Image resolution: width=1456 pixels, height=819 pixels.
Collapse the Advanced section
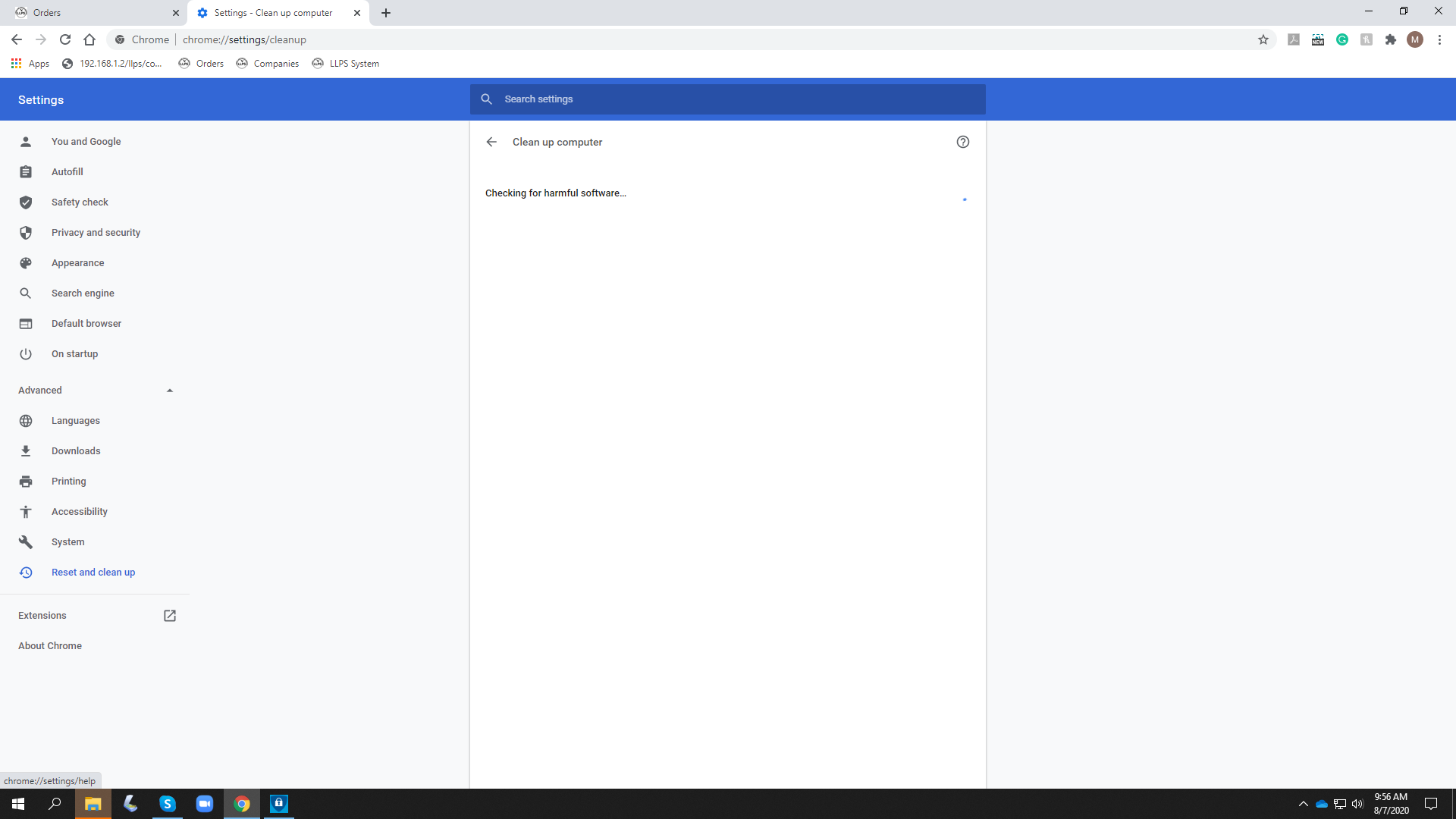170,391
